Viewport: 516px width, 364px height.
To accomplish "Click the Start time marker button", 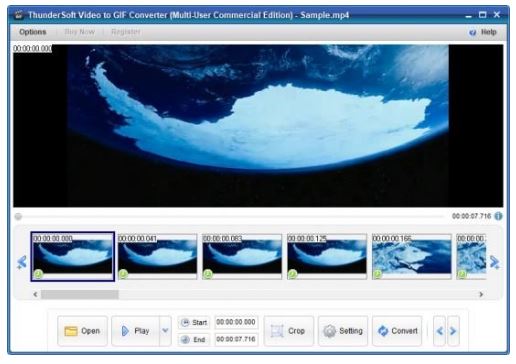I will tap(194, 322).
